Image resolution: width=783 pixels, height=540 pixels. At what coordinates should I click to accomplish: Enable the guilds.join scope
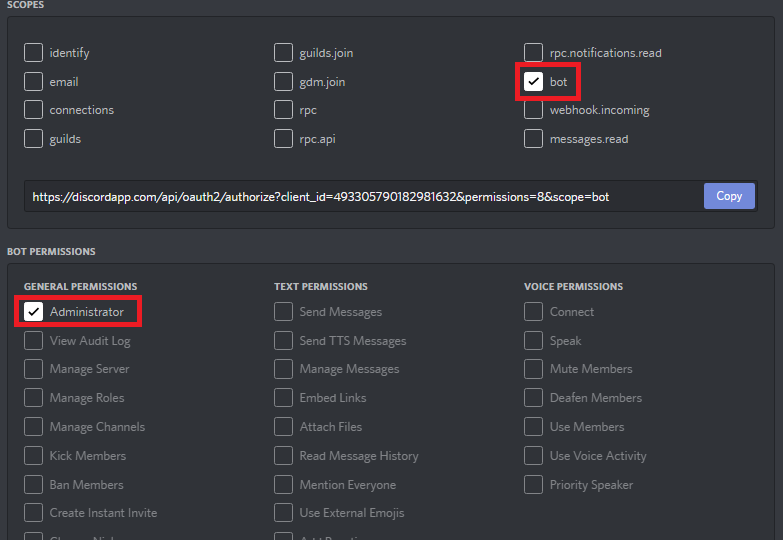283,52
